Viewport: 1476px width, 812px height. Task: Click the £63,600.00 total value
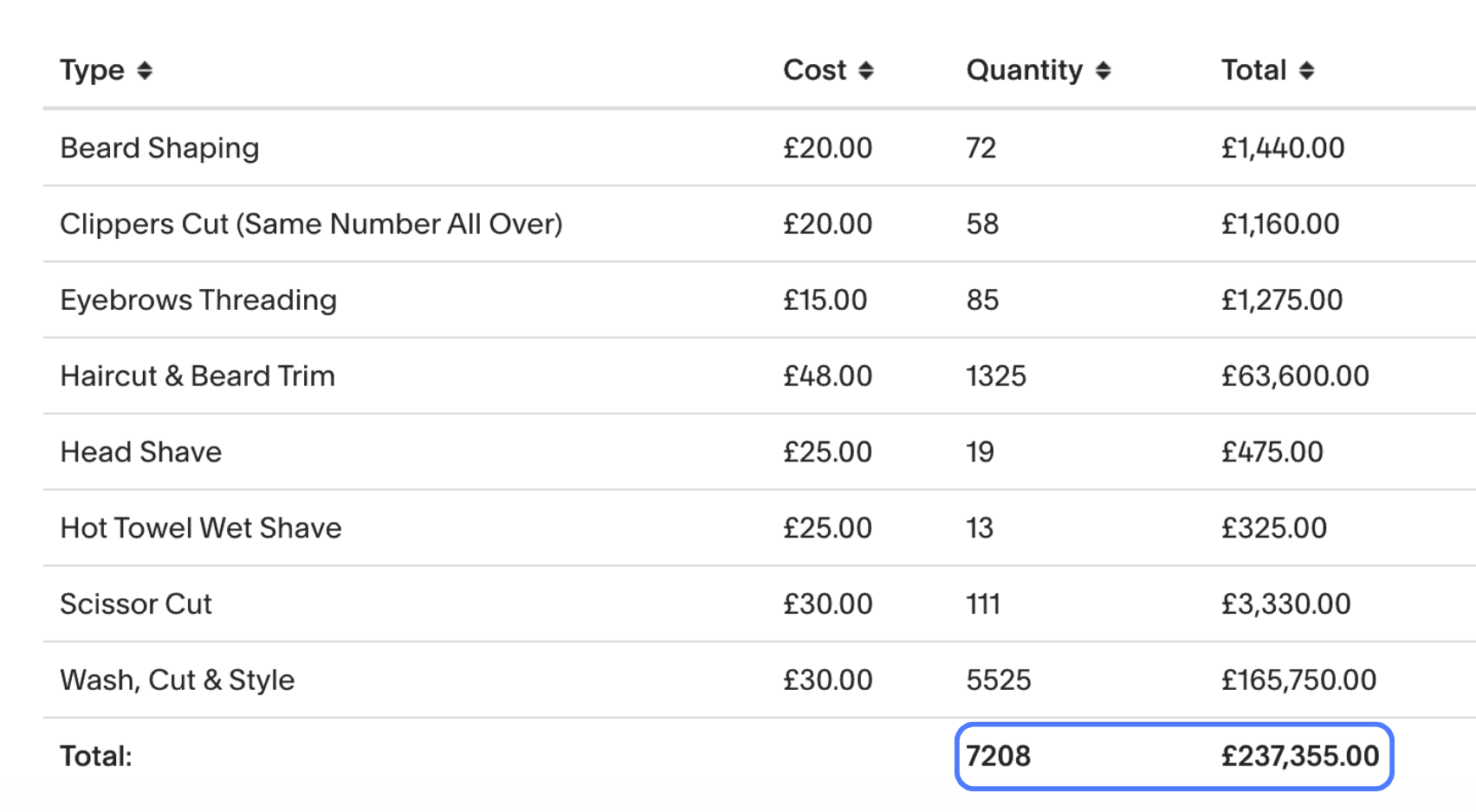tap(1295, 377)
